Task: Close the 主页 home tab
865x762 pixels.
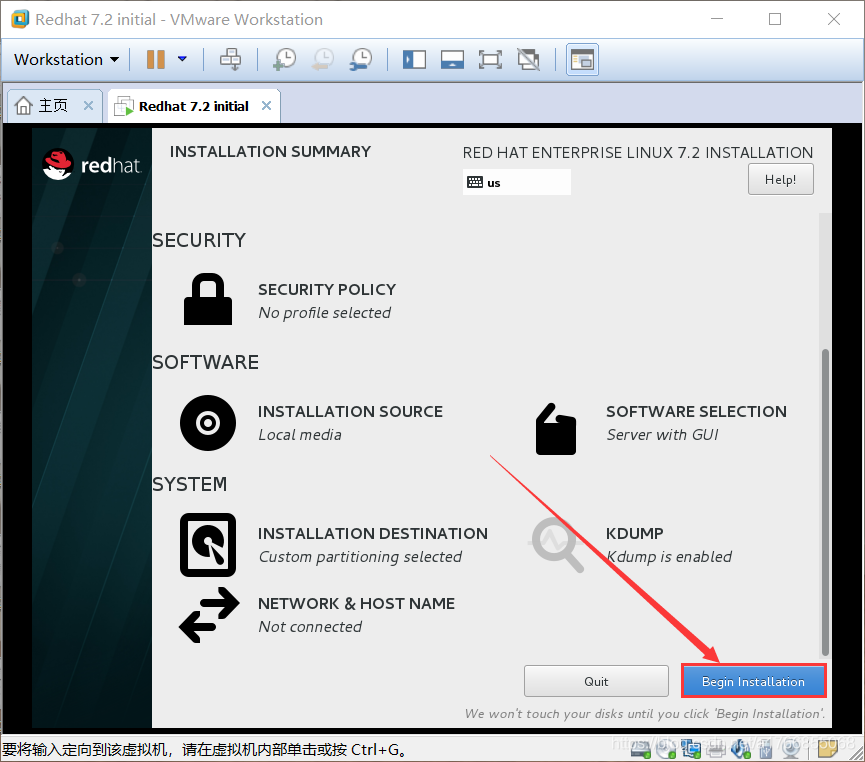Action: (x=88, y=105)
